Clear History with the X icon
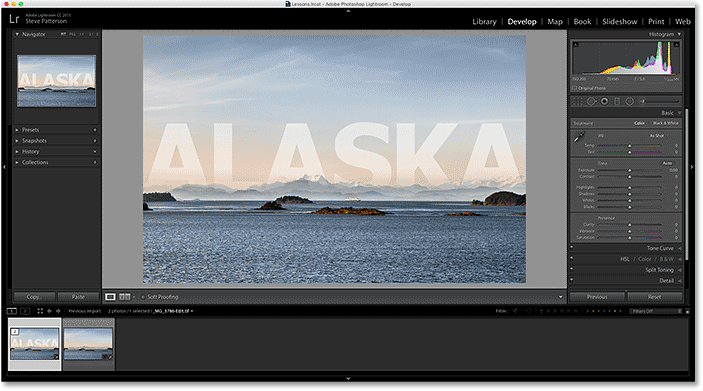This screenshot has width=703, height=391. [x=95, y=152]
